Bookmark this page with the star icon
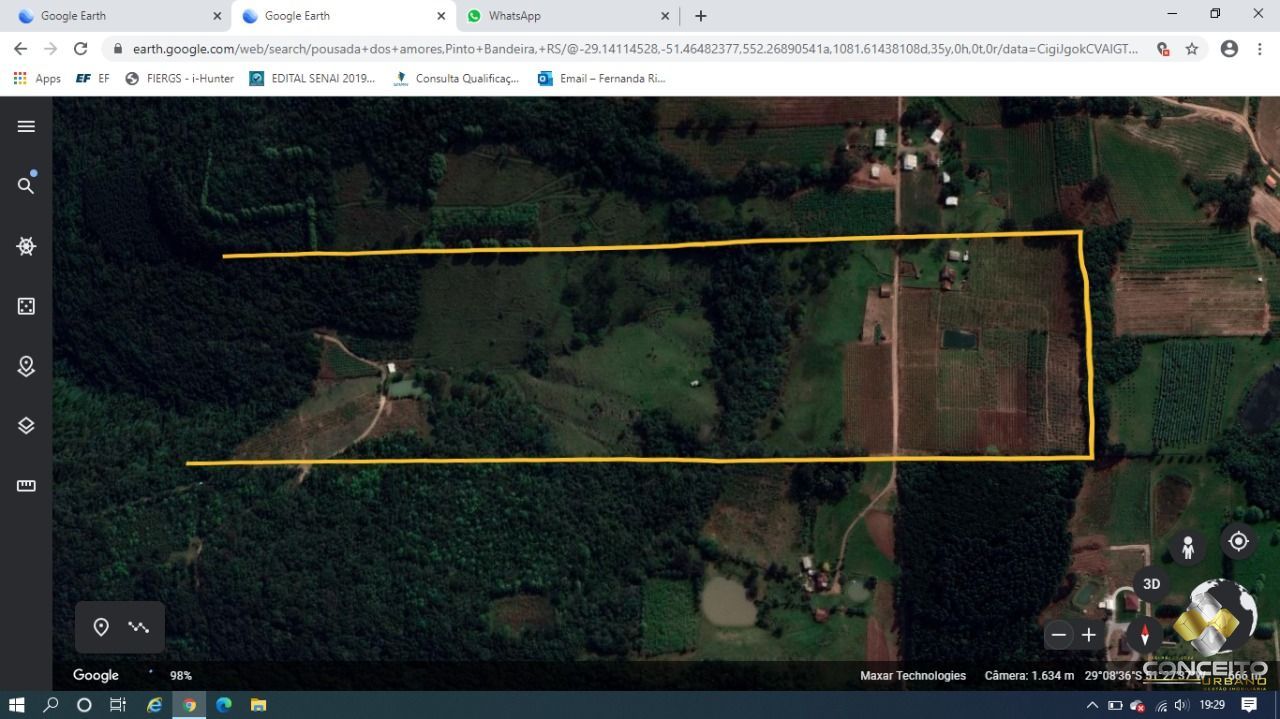 click(x=1192, y=48)
